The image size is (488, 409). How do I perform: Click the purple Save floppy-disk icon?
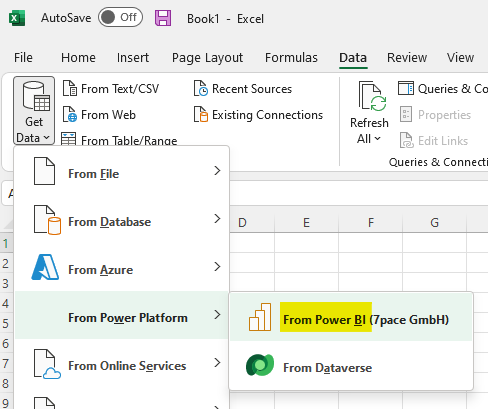[163, 18]
